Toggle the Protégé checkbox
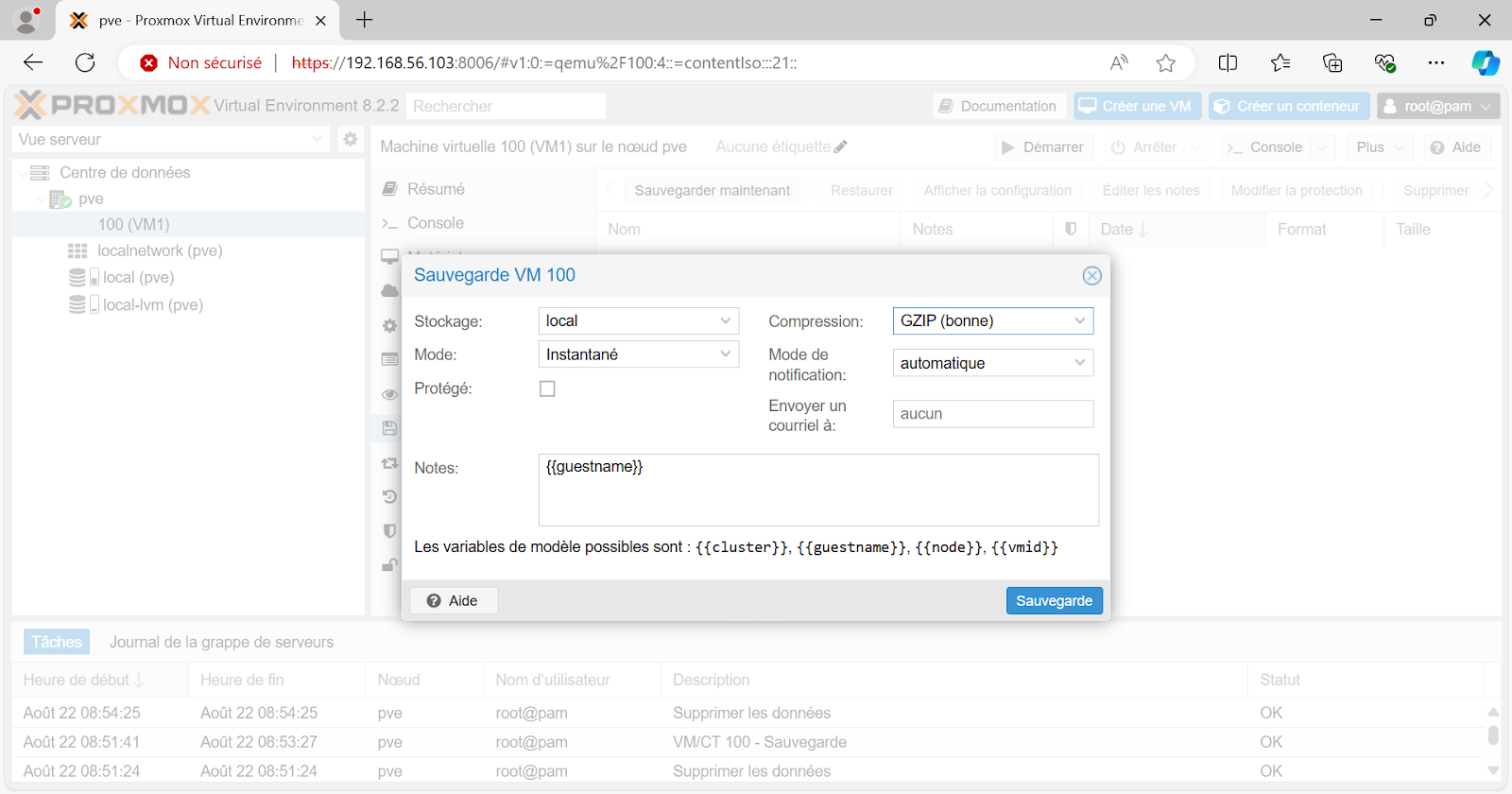Image resolution: width=1512 pixels, height=794 pixels. coord(547,388)
